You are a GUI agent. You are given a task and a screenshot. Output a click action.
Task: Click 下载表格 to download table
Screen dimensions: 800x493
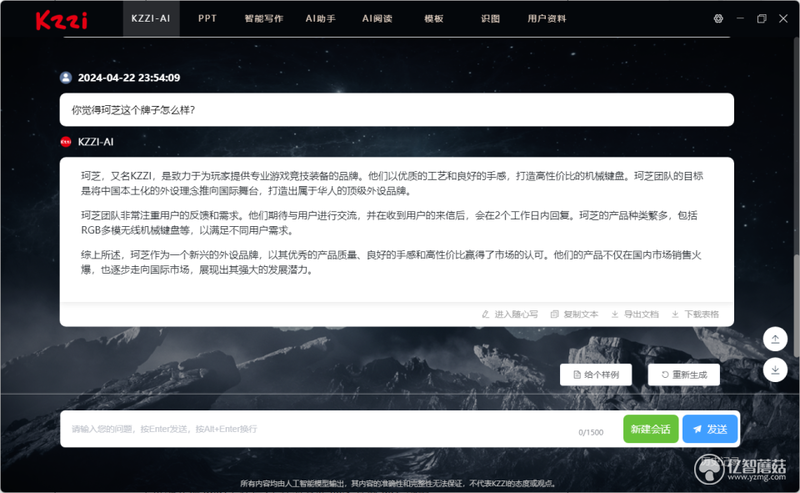(702, 314)
